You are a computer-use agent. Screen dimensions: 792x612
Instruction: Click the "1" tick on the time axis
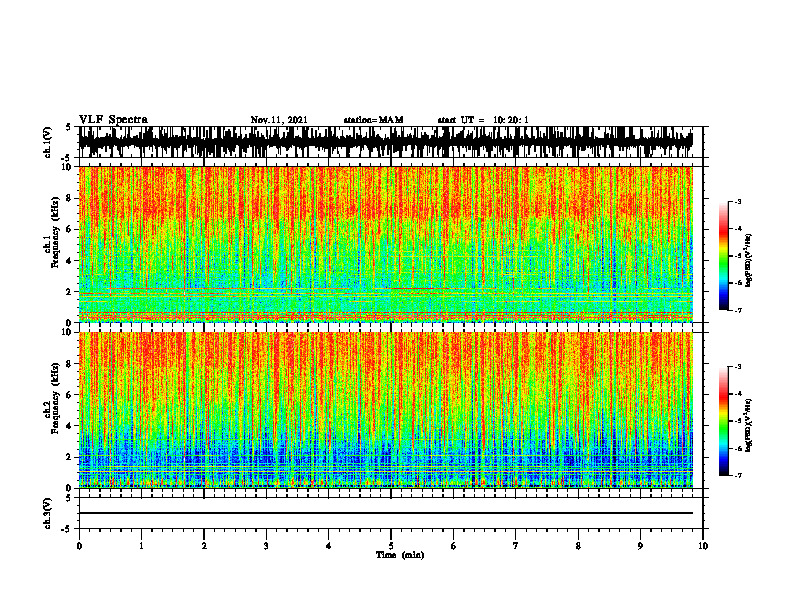click(141, 546)
